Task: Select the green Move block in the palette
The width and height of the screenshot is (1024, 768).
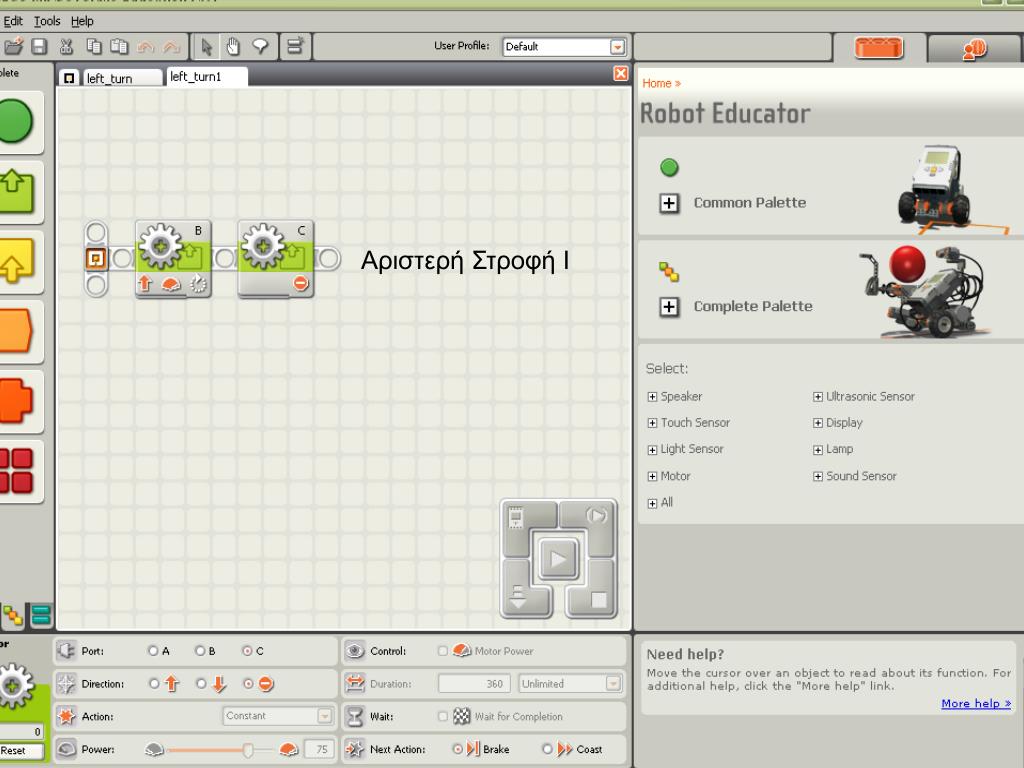Action: pos(16,191)
